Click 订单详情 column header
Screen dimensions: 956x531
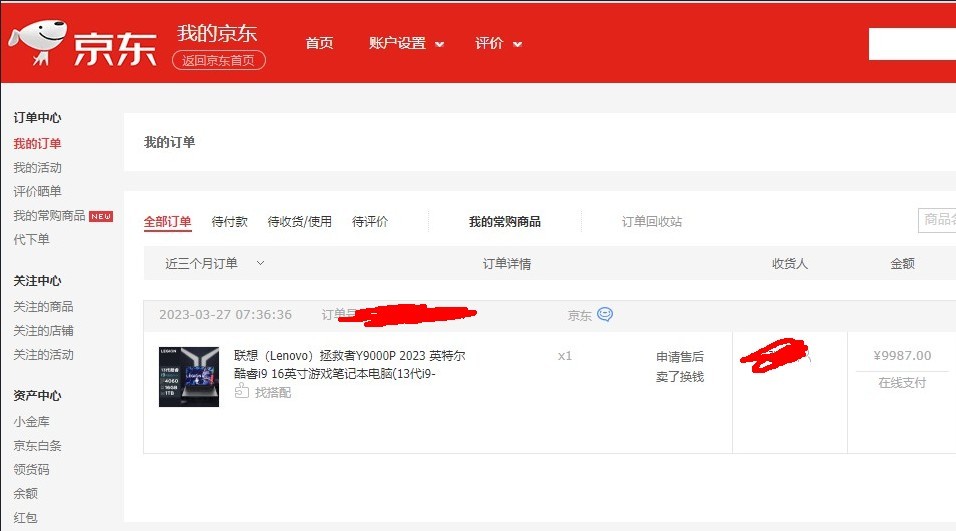tap(507, 264)
